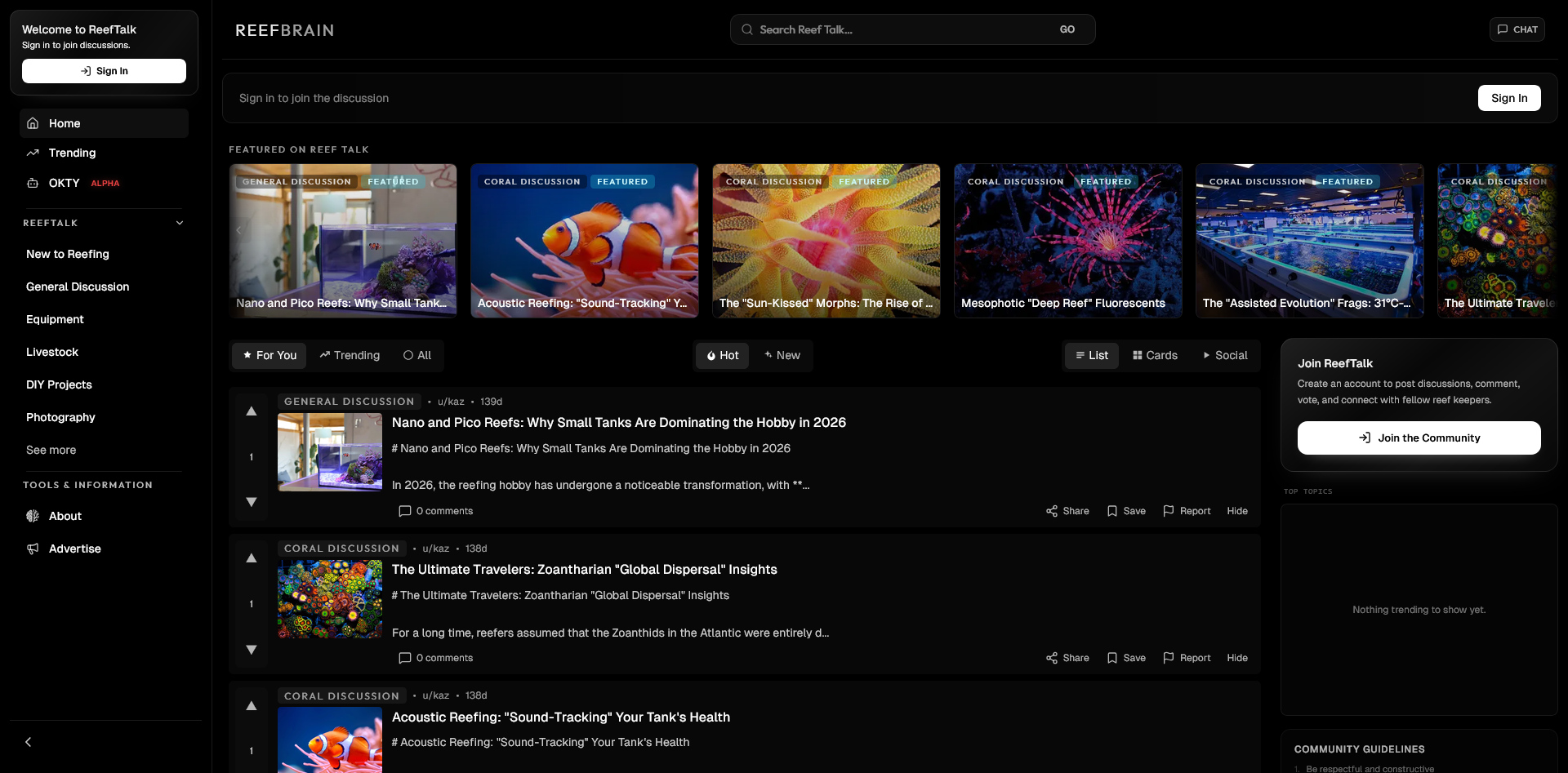
Task: Open featured card Acoustic Reefing Sound-Tracking
Action: tap(585, 241)
